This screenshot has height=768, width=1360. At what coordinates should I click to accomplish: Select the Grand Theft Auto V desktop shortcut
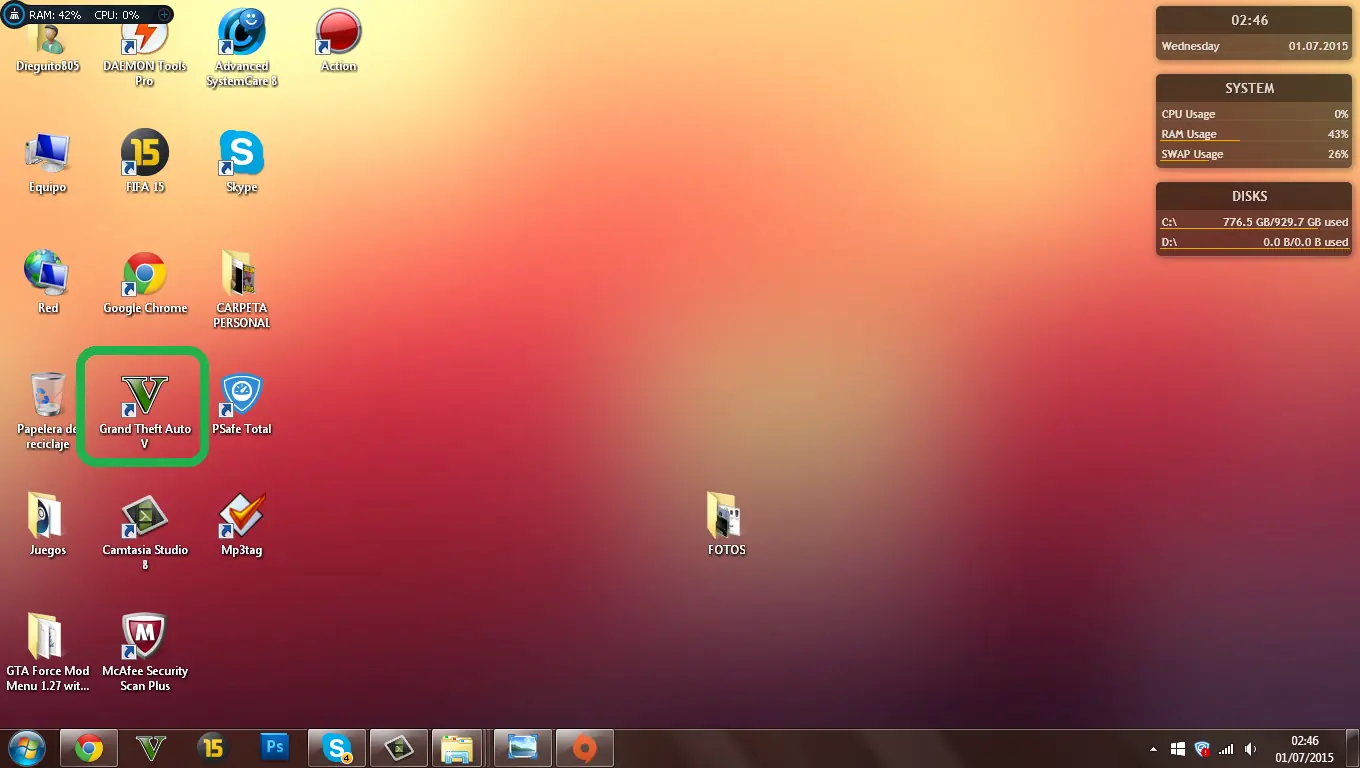[145, 411]
